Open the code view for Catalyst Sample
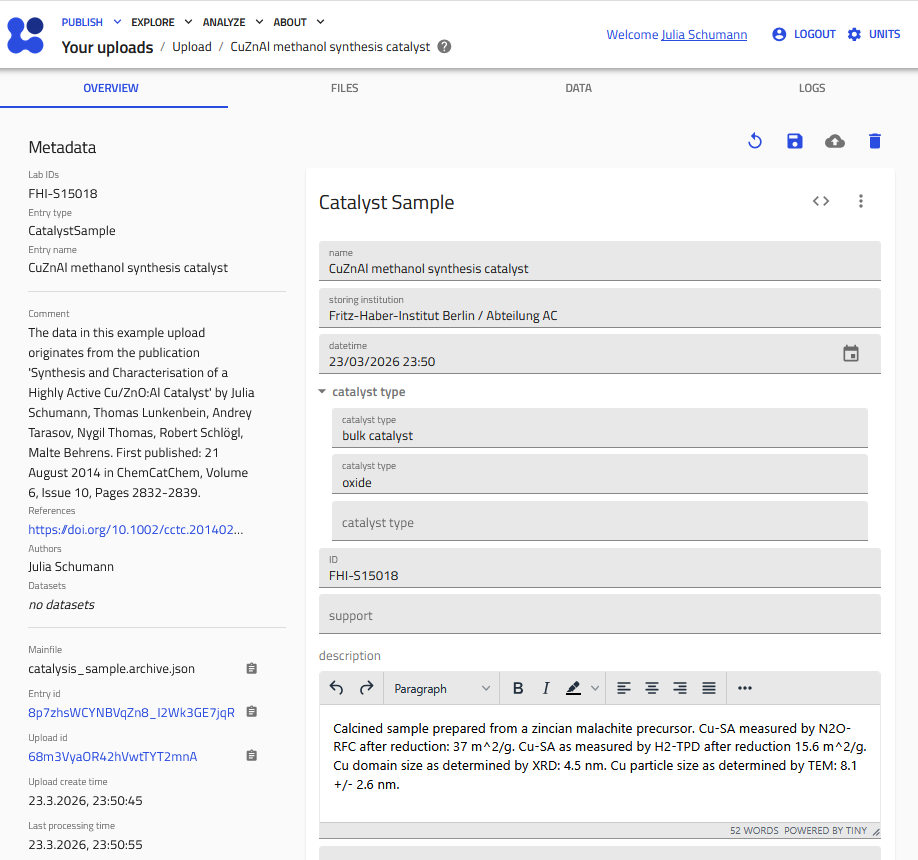The height and width of the screenshot is (860, 918). coord(820,200)
